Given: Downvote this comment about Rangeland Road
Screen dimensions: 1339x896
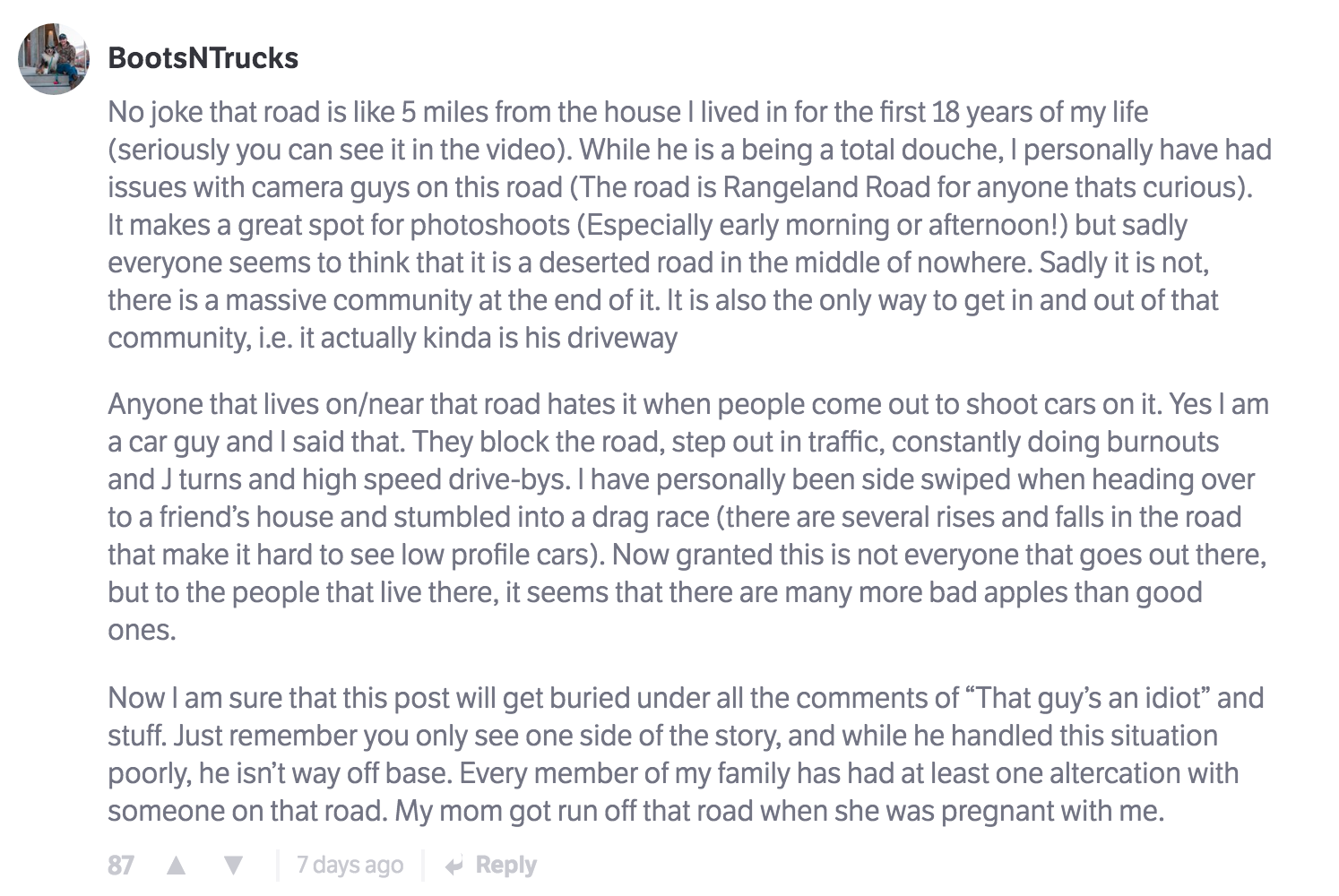Looking at the screenshot, I should click(234, 863).
